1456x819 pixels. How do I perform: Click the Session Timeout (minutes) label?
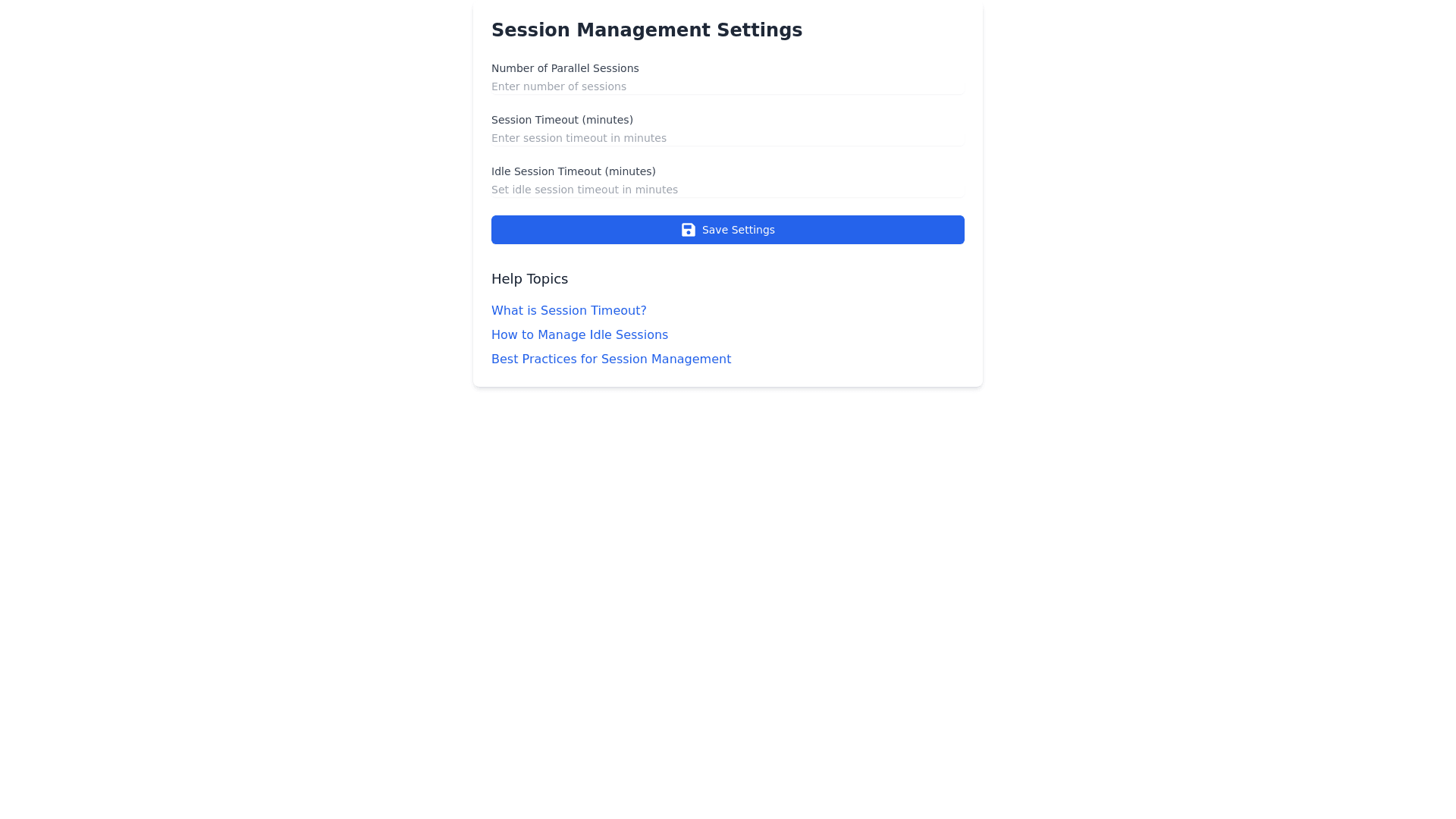click(562, 120)
